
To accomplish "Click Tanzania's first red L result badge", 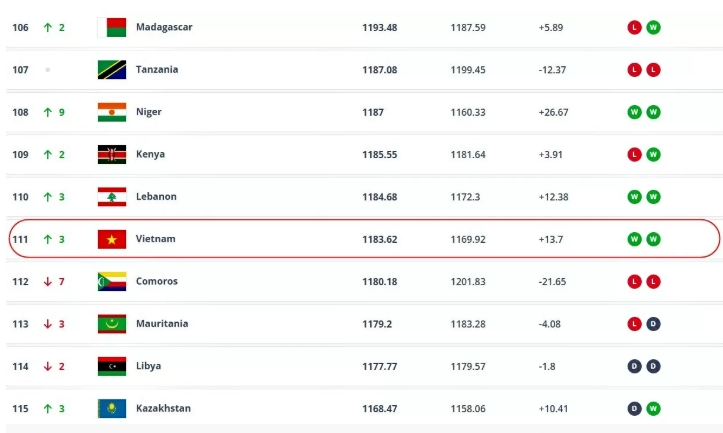I will tap(634, 70).
